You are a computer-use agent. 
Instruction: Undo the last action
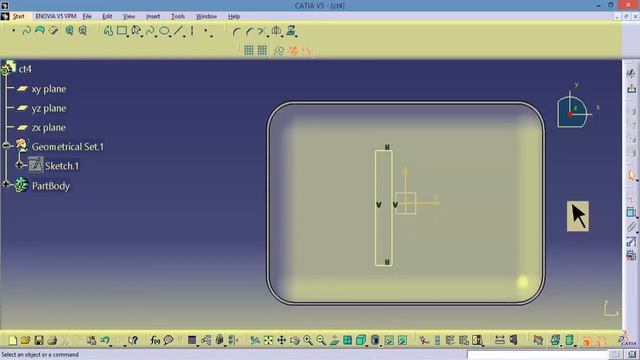point(105,340)
